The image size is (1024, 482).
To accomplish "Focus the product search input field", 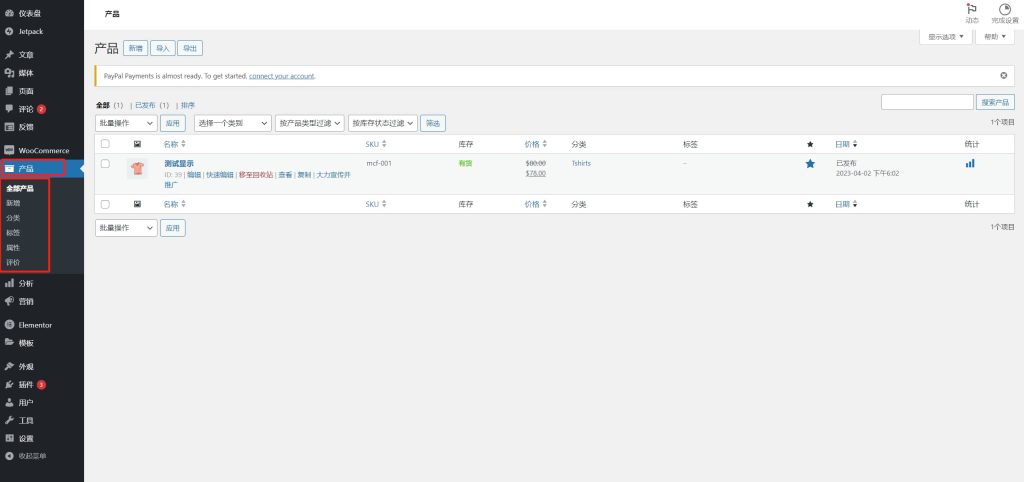I will pyautogui.click(x=927, y=103).
